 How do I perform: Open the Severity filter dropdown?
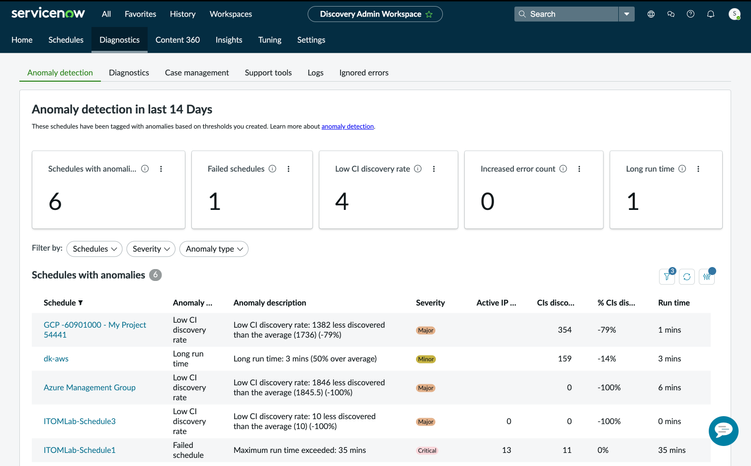click(151, 249)
